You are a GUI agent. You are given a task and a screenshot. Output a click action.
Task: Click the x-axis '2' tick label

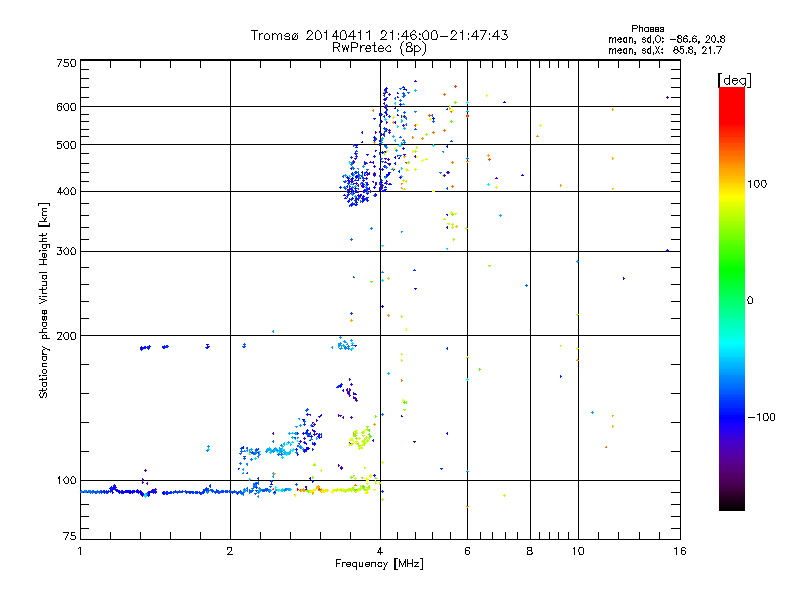230,551
